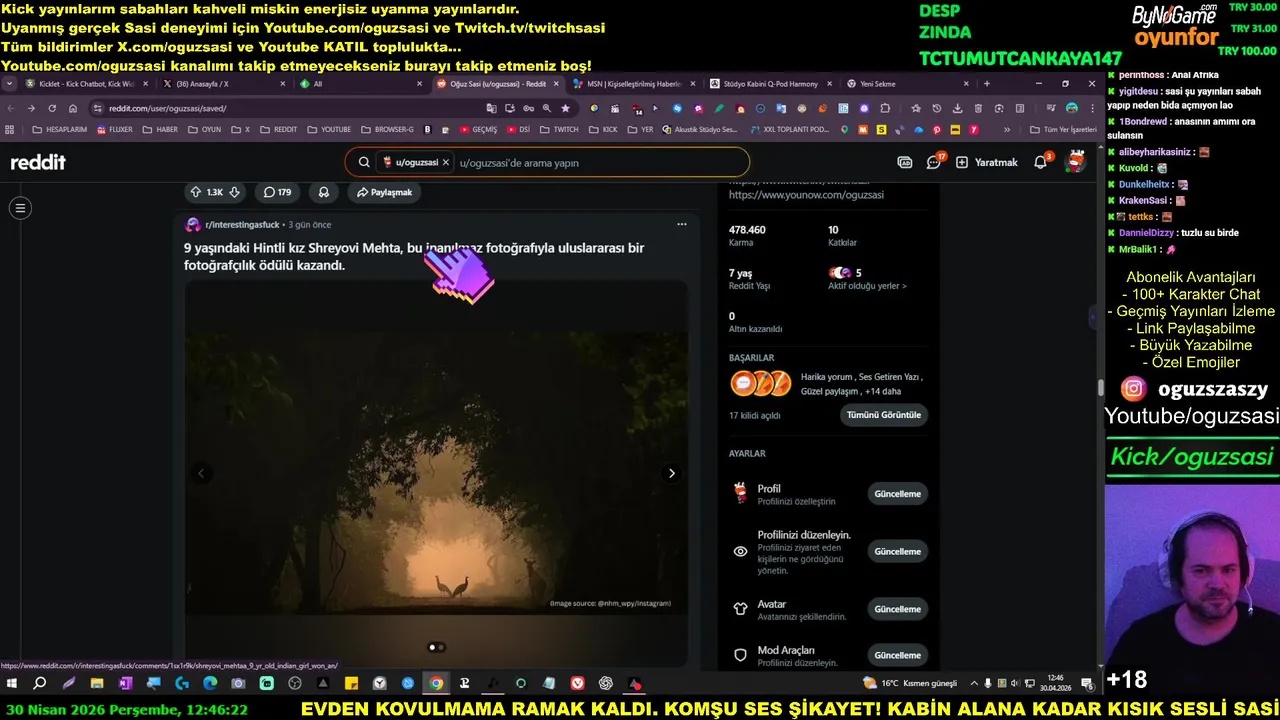
Task: Open the 'Aktif olduğu yerler' communities link
Action: coord(868,286)
